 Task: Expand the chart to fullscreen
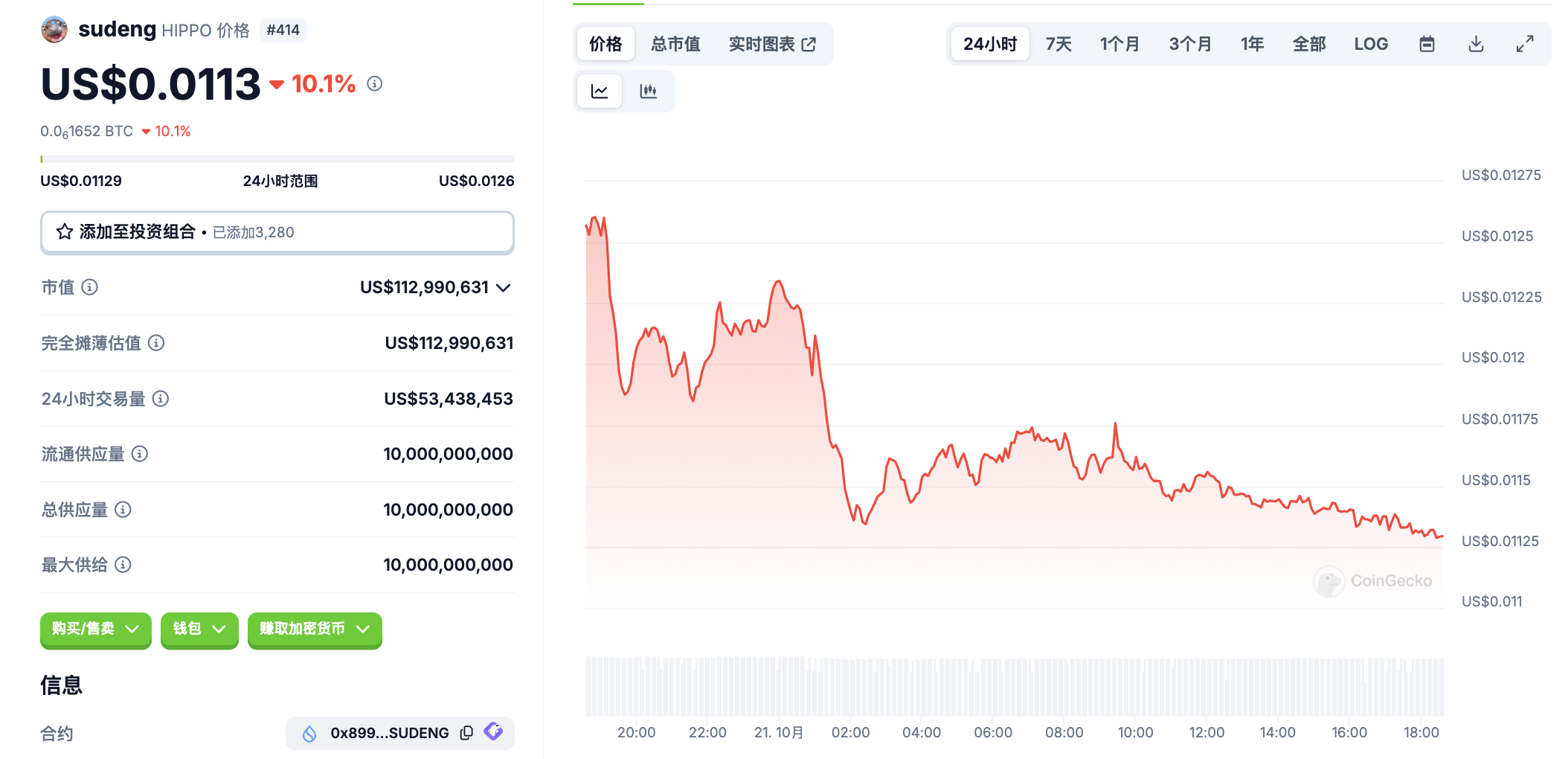[1524, 44]
